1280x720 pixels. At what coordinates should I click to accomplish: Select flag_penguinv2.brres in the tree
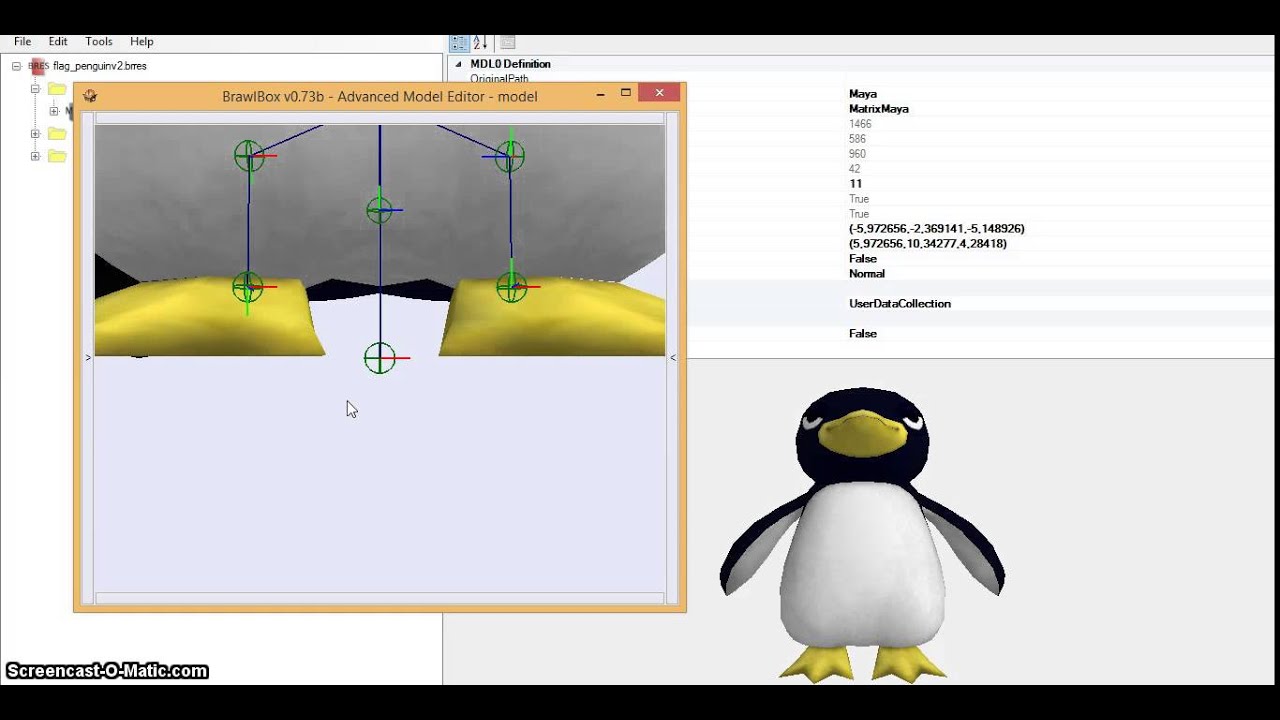pos(99,66)
